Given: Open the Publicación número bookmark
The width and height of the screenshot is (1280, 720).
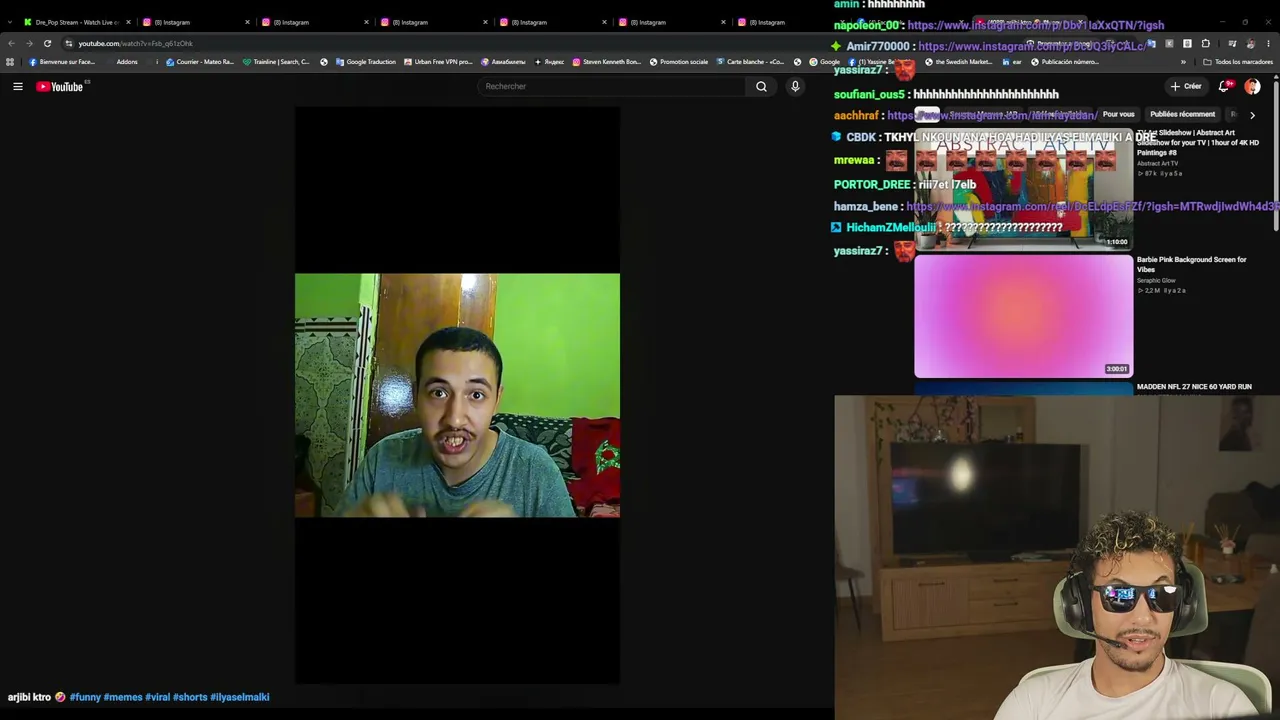Looking at the screenshot, I should pos(1064,62).
